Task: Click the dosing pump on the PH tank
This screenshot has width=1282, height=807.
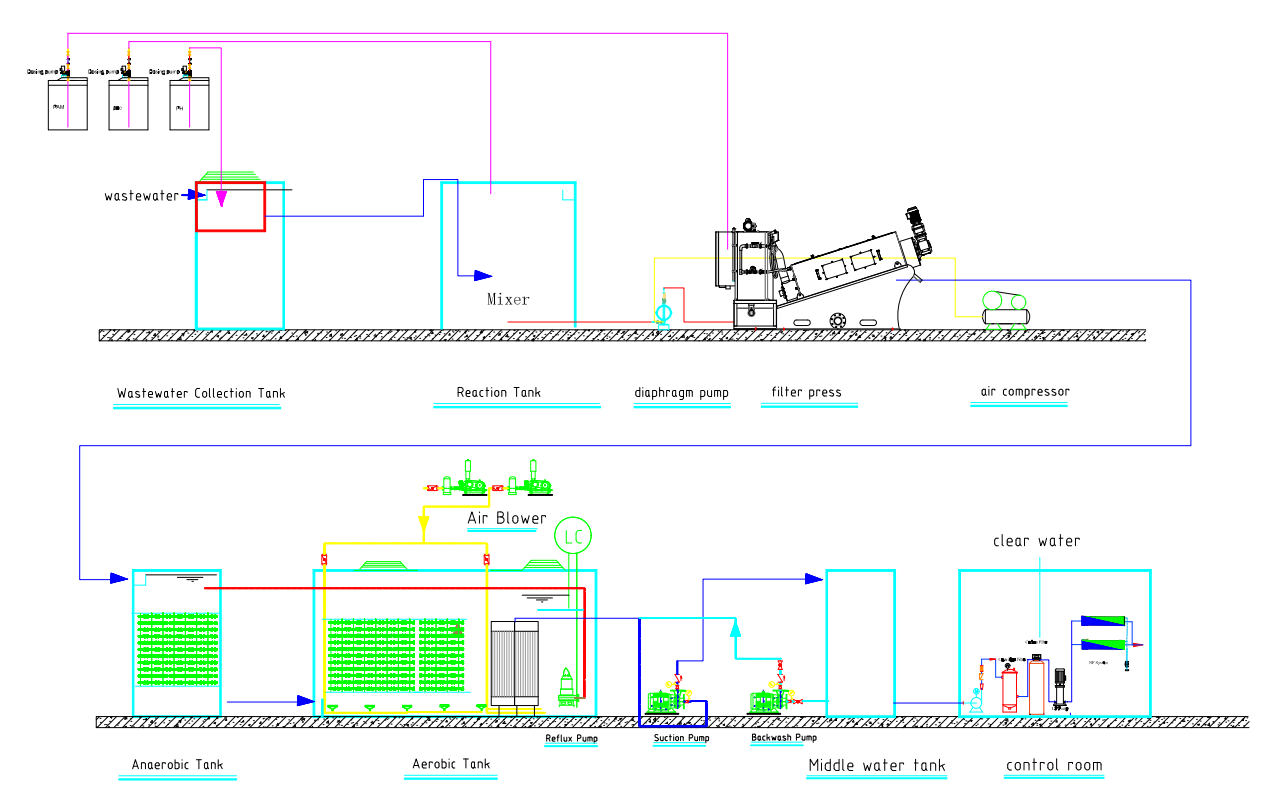Action: click(x=188, y=70)
